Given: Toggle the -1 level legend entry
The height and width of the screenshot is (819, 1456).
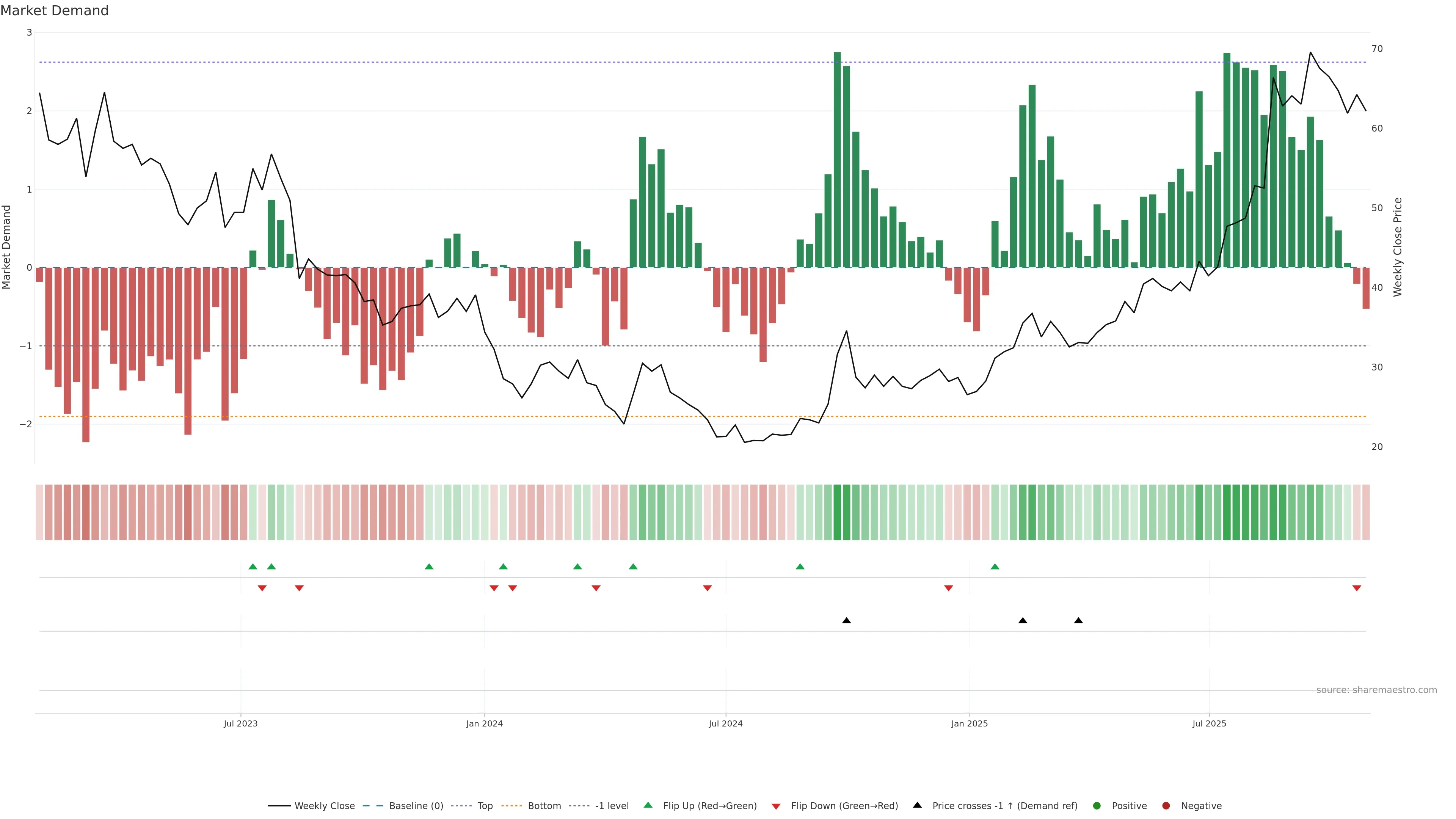Looking at the screenshot, I should 612,805.
